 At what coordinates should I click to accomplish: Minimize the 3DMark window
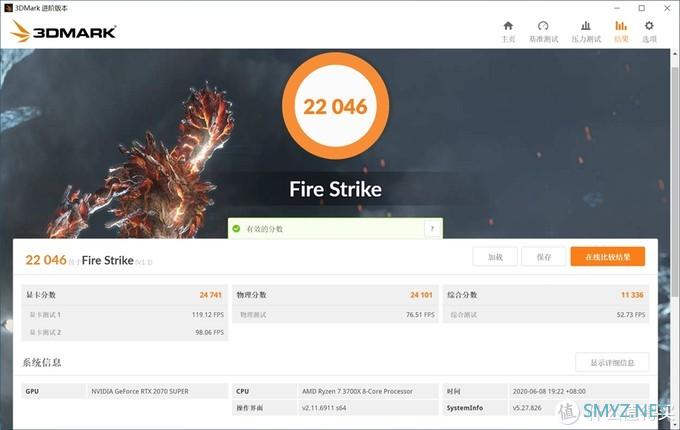click(x=617, y=8)
